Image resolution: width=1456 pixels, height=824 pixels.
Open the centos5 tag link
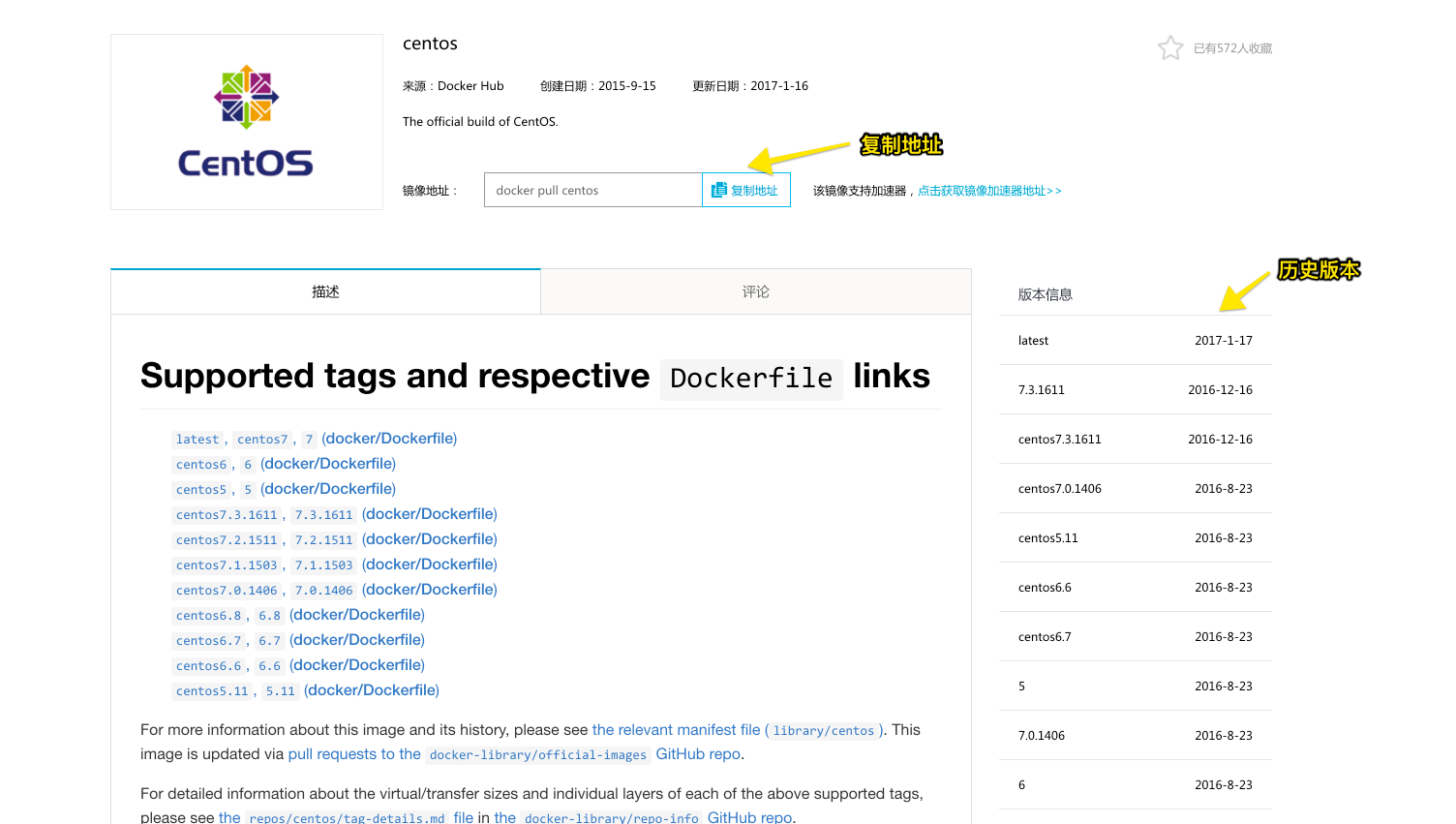[x=201, y=490]
